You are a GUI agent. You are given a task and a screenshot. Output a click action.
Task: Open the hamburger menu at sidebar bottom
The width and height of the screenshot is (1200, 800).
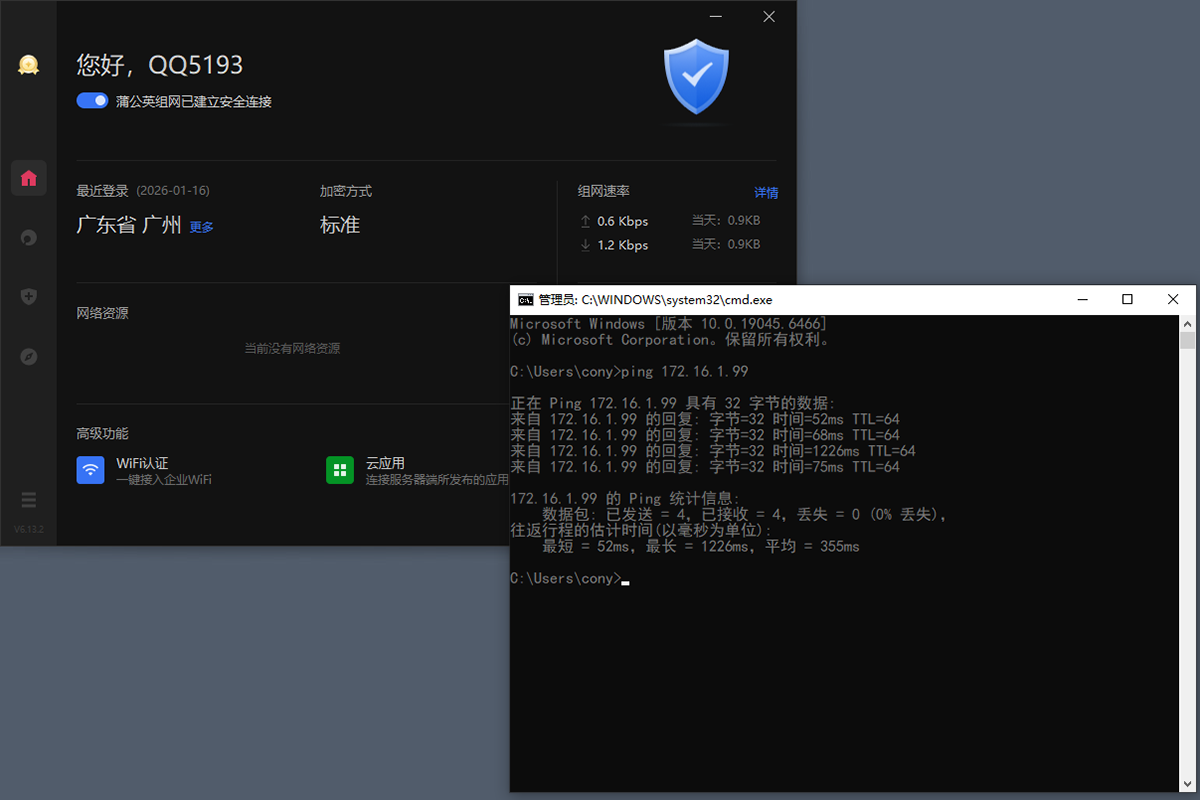[28, 500]
